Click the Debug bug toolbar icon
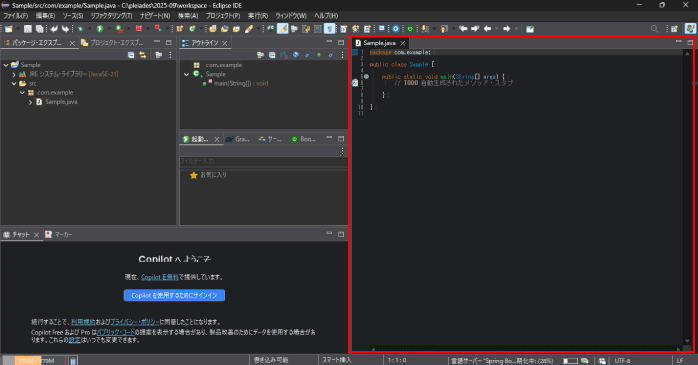 point(80,29)
